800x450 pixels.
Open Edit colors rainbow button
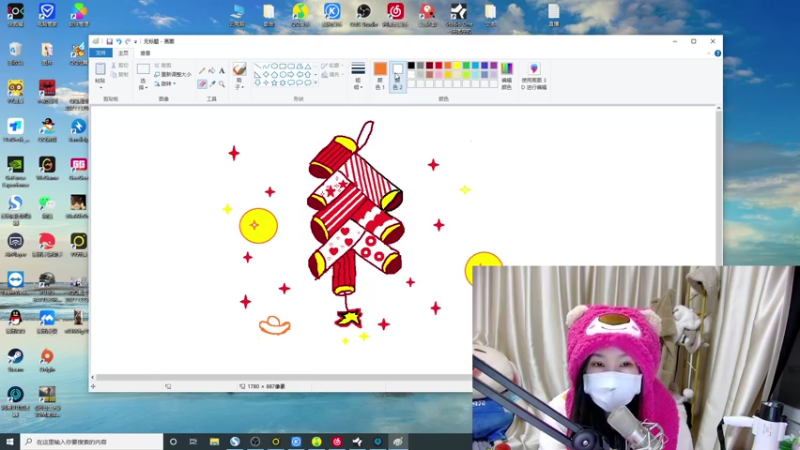(507, 76)
